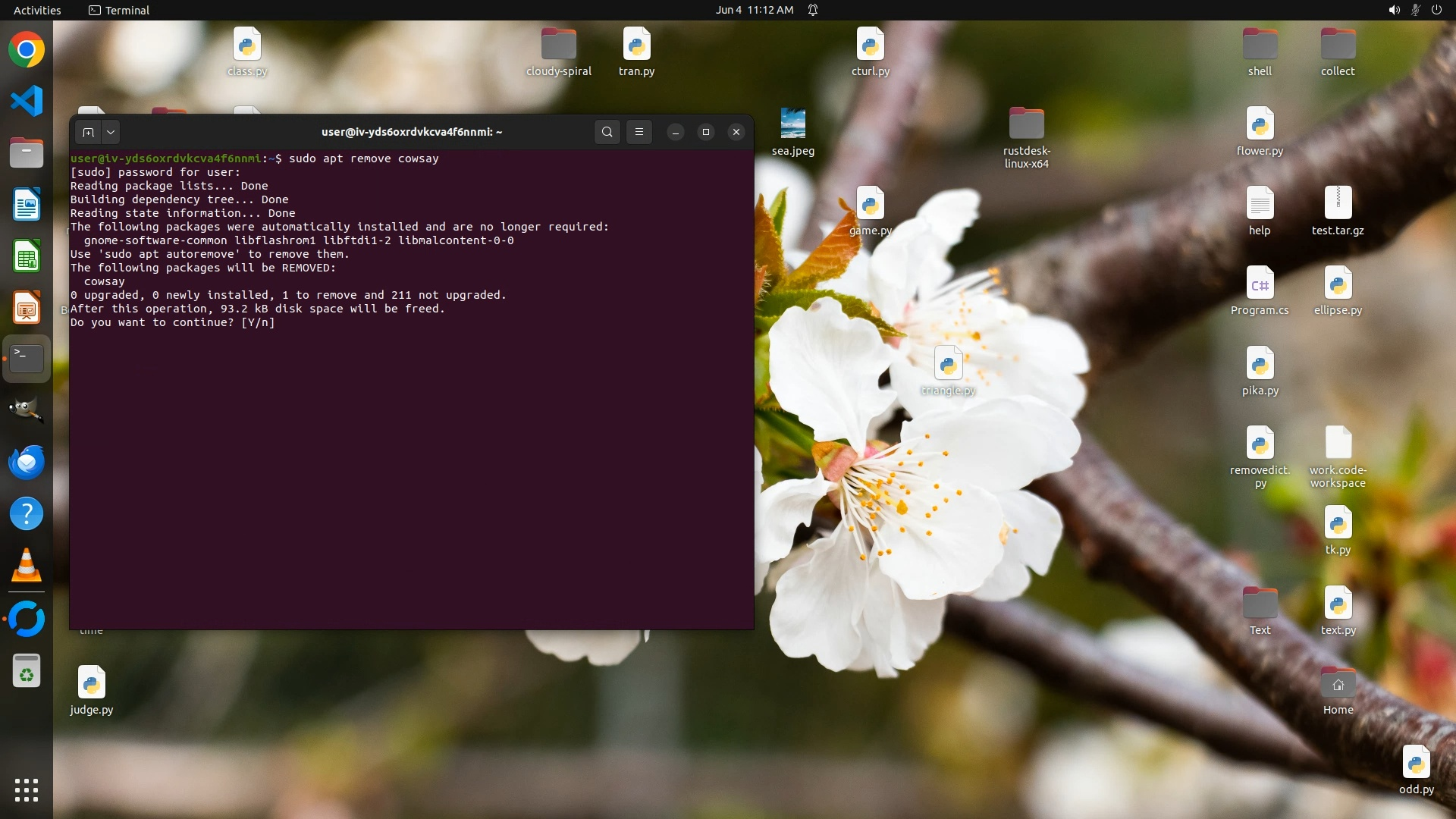
Task: Click the volume speaker icon
Action: click(1394, 10)
